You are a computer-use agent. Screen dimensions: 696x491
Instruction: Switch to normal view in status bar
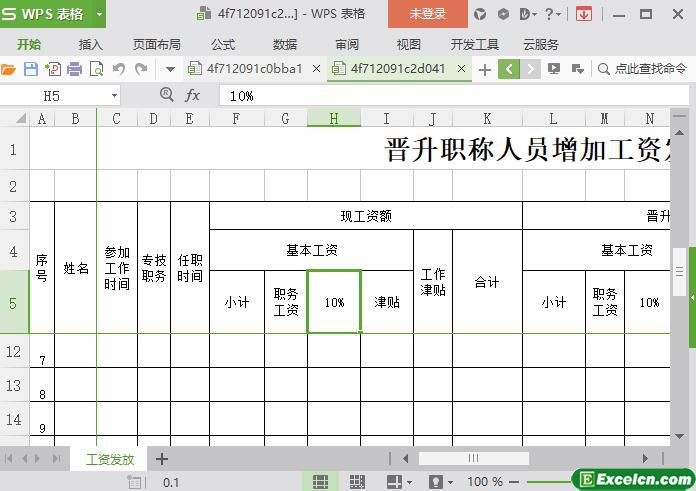point(320,482)
